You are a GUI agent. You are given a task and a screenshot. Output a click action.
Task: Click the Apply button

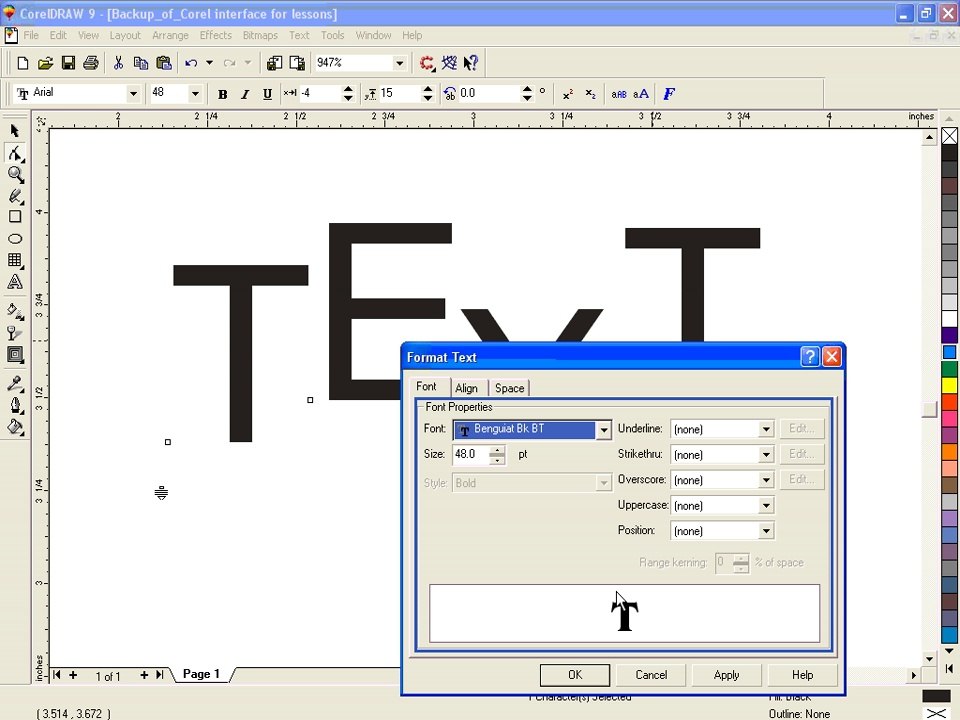pos(727,675)
